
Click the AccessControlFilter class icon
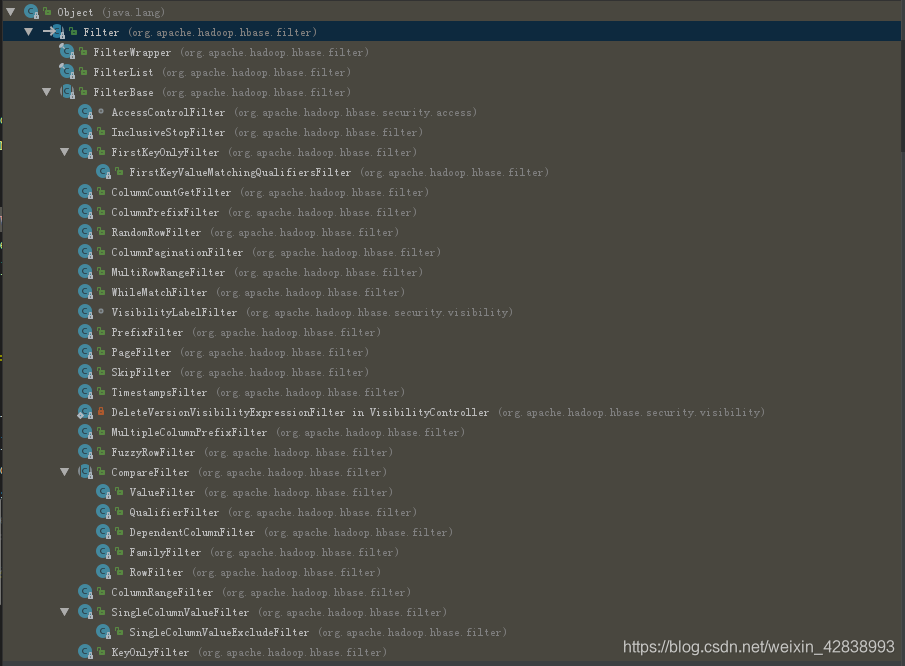(85, 112)
